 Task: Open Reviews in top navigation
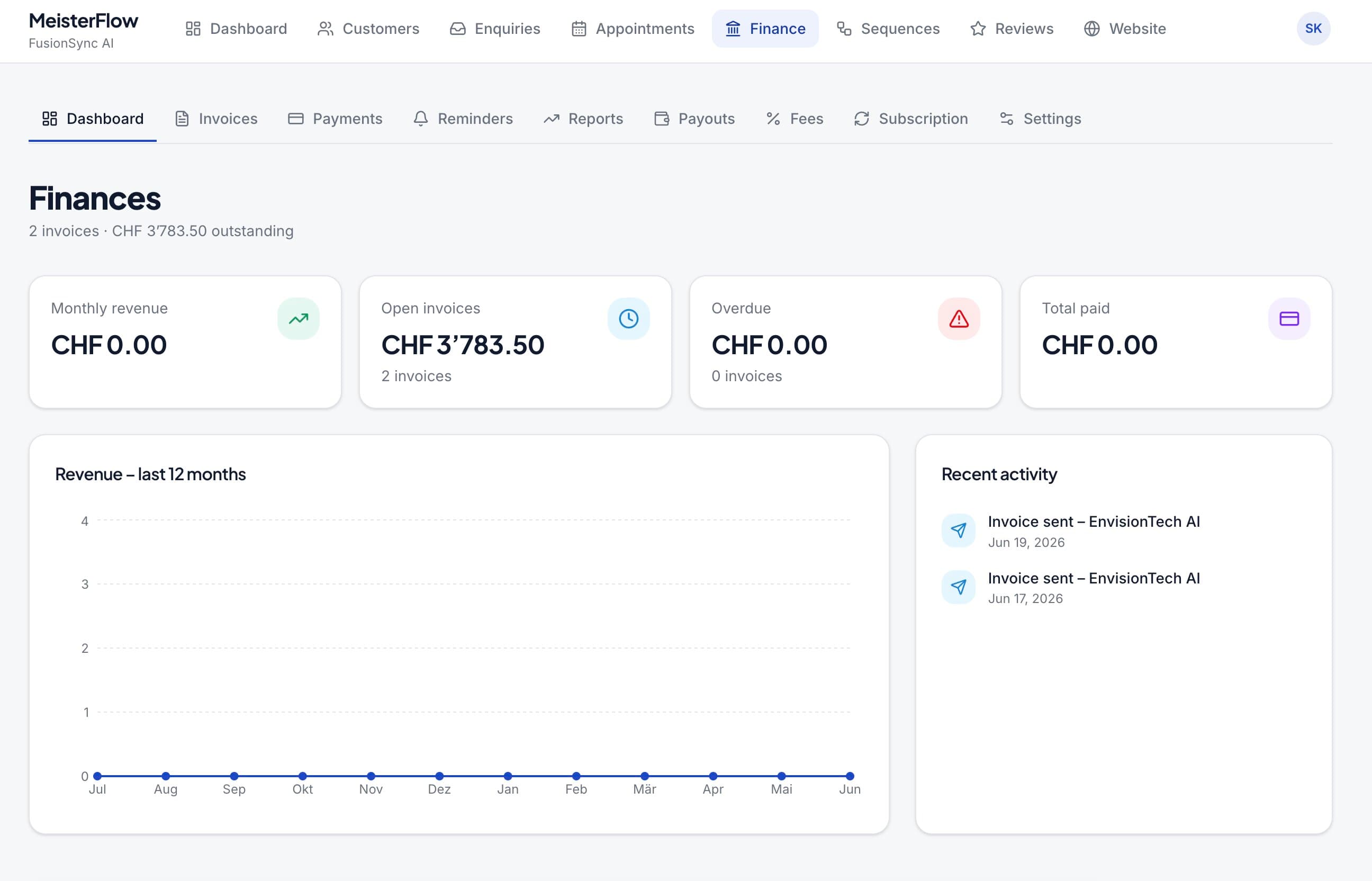coord(1012,29)
